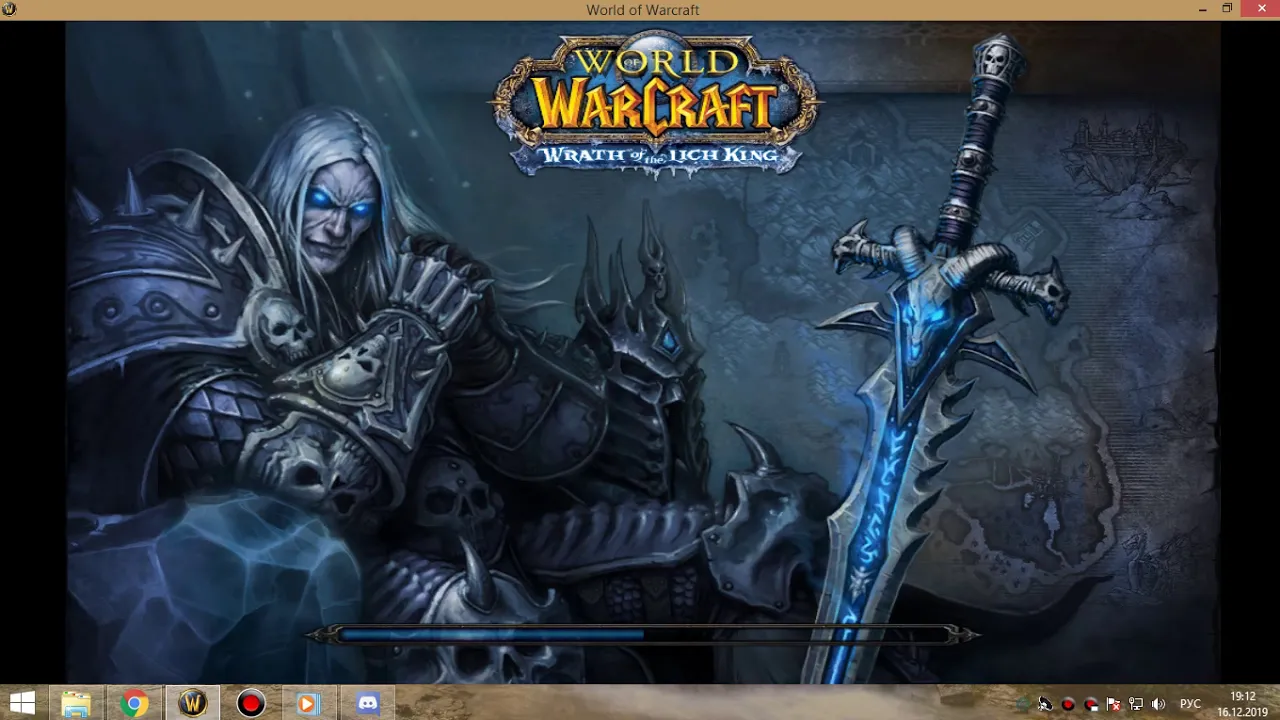Launch Google Chrome from the taskbar
The width and height of the screenshot is (1280, 720).
[x=134, y=704]
